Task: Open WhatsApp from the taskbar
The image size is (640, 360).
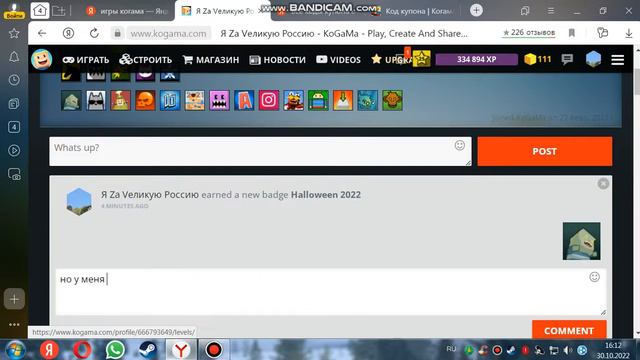Action: point(115,350)
